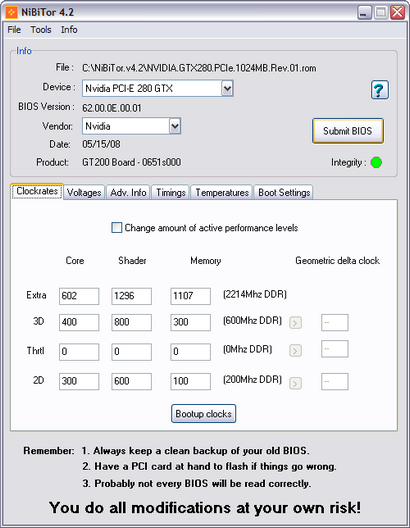Open the Info menu
The height and width of the screenshot is (528, 410).
(69, 30)
